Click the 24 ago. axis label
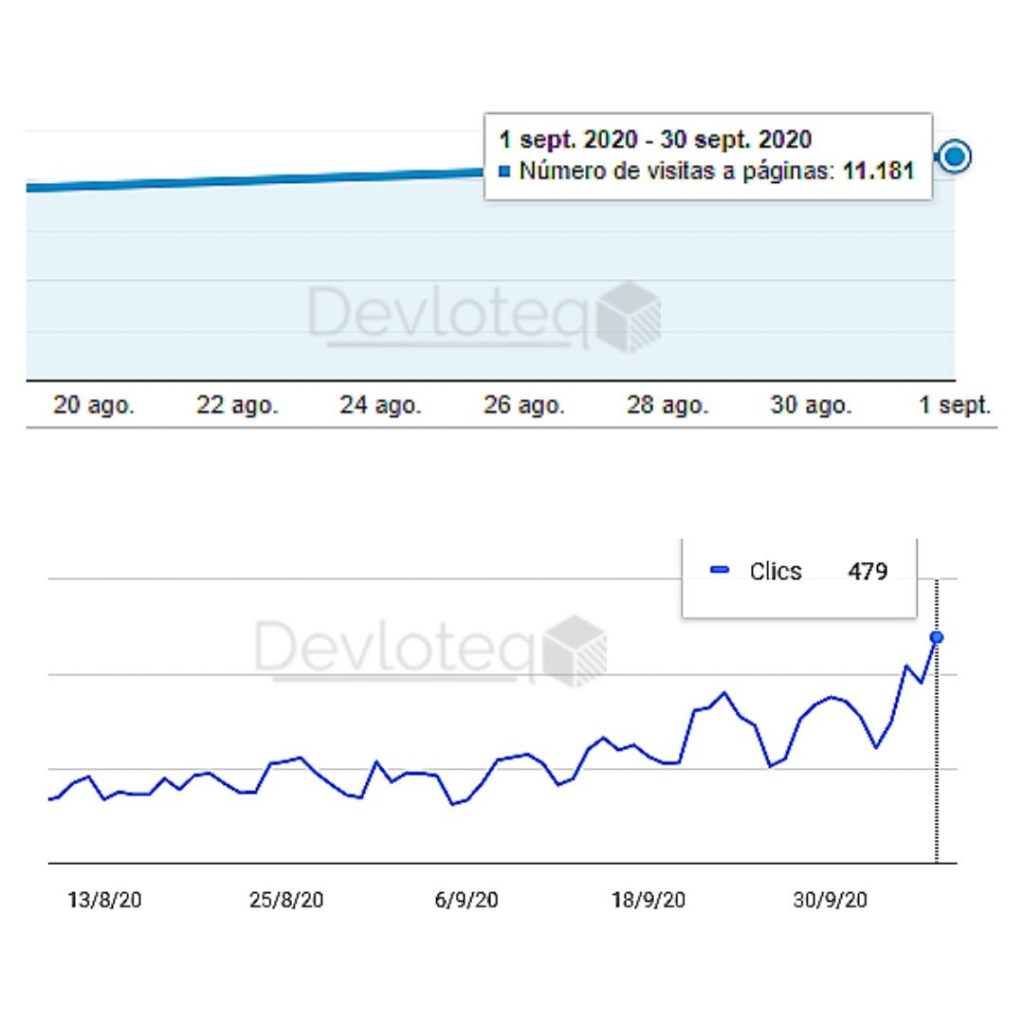The image size is (1024, 1024). [x=380, y=407]
